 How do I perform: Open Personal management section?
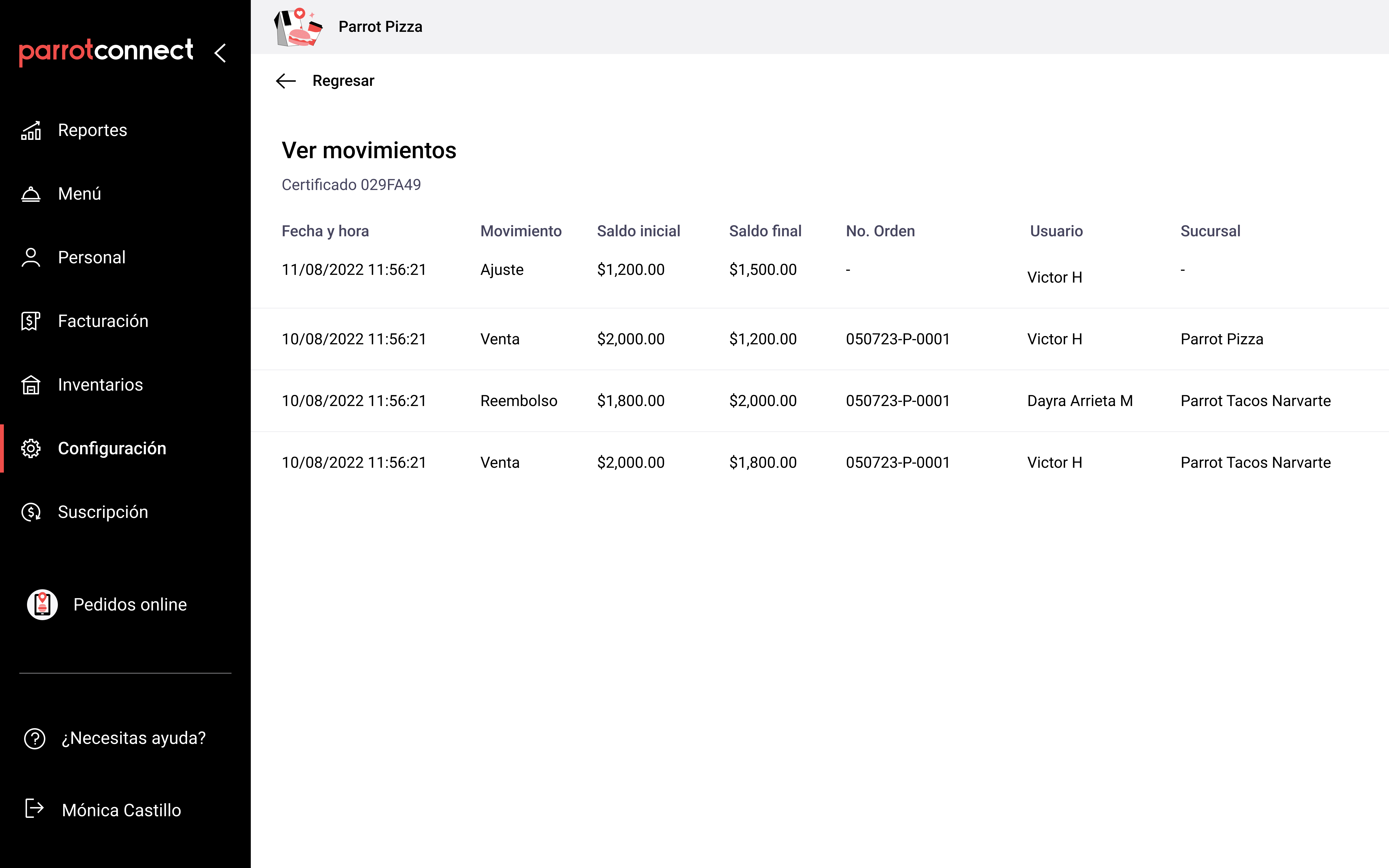click(x=91, y=257)
